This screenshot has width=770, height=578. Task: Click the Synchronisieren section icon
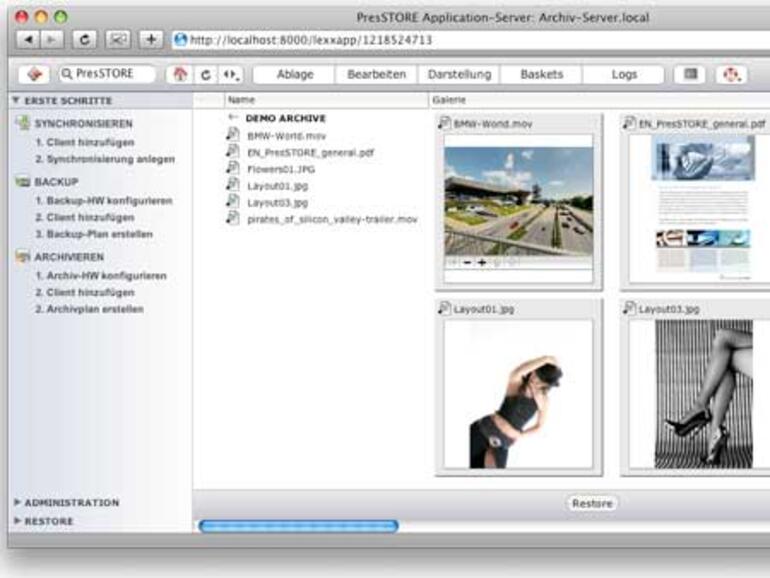tap(23, 123)
